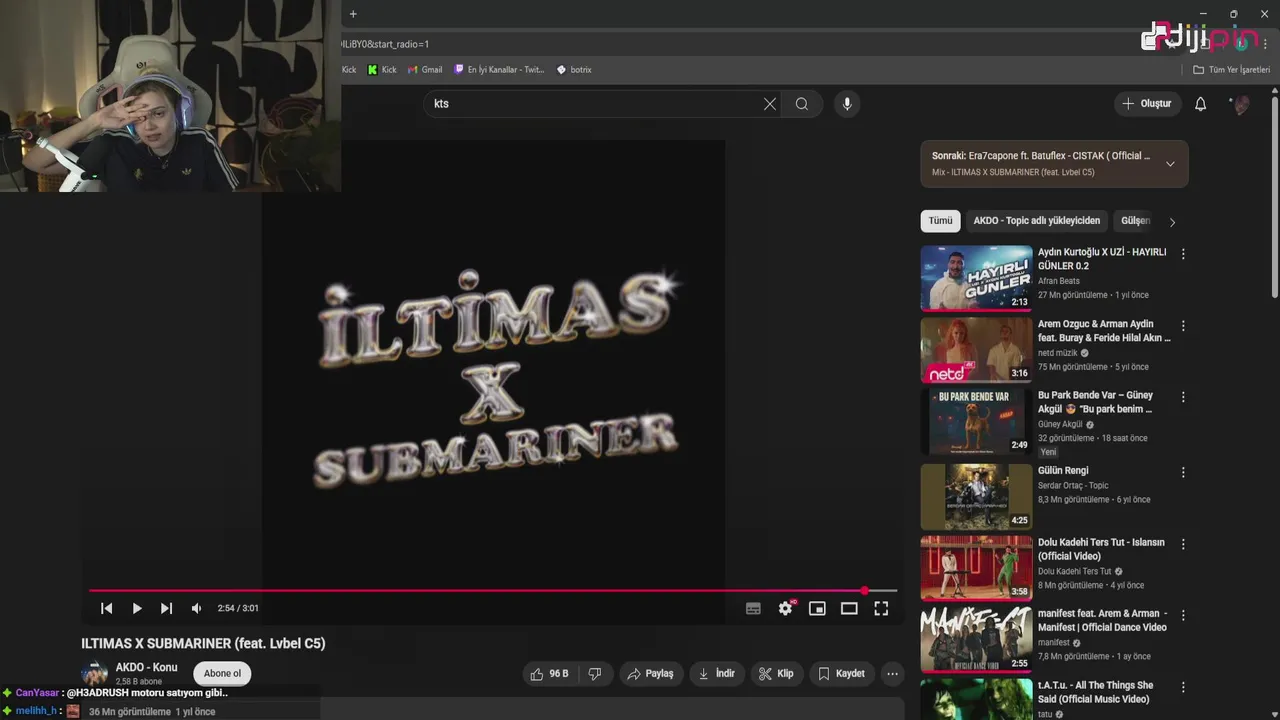Open Manifest Official Dance Video thumbnail
Screen dimensions: 1280x720
point(976,640)
